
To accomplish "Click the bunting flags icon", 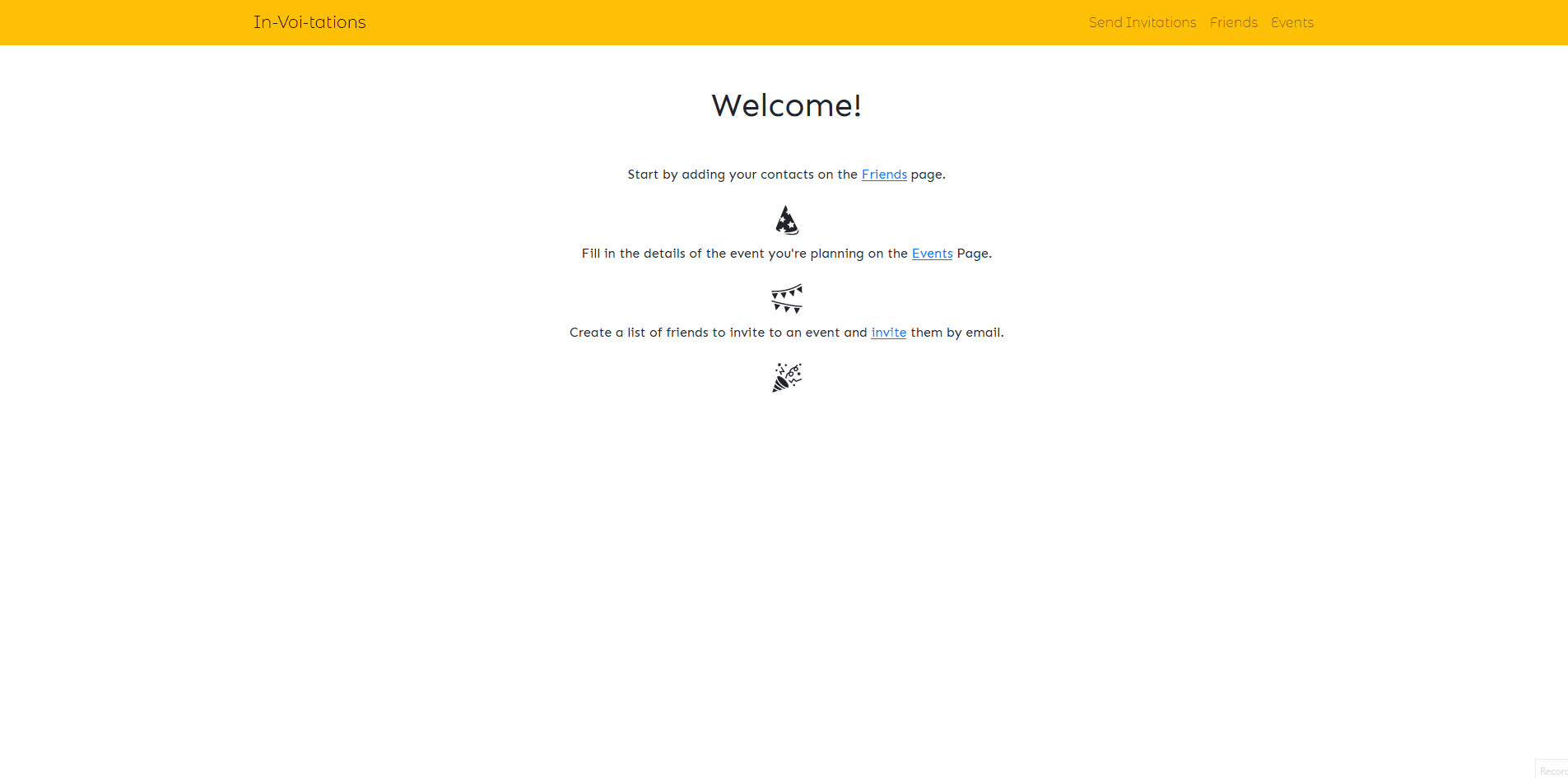I will point(787,299).
